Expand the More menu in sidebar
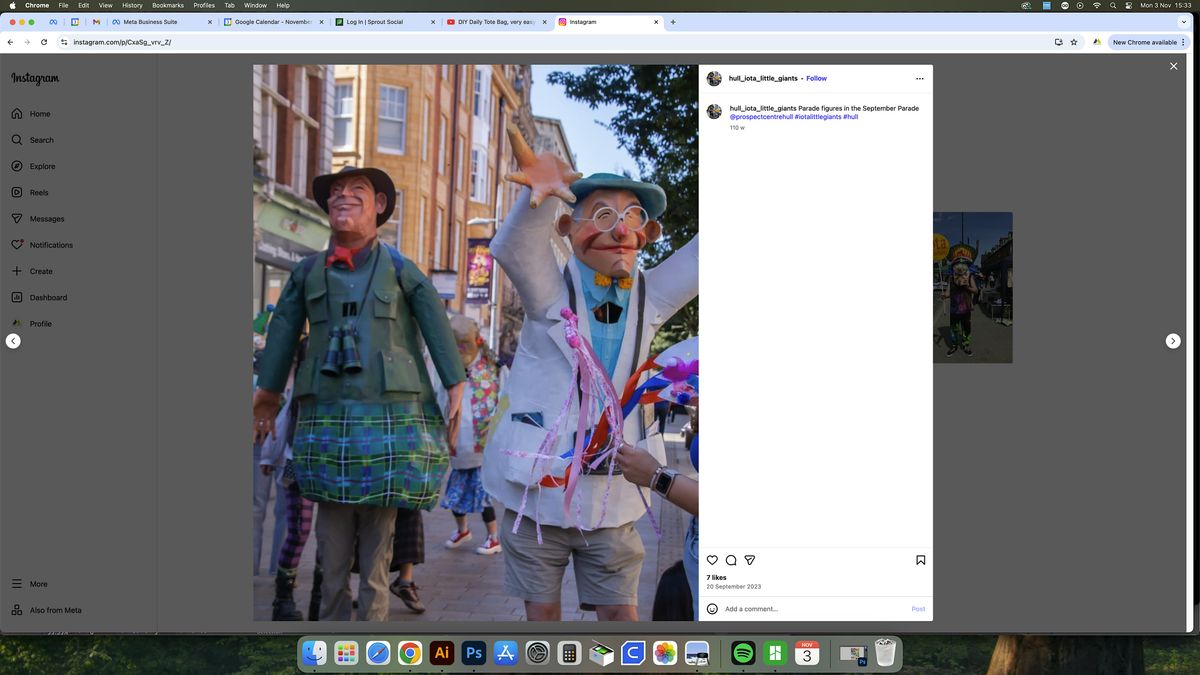 click(x=38, y=584)
